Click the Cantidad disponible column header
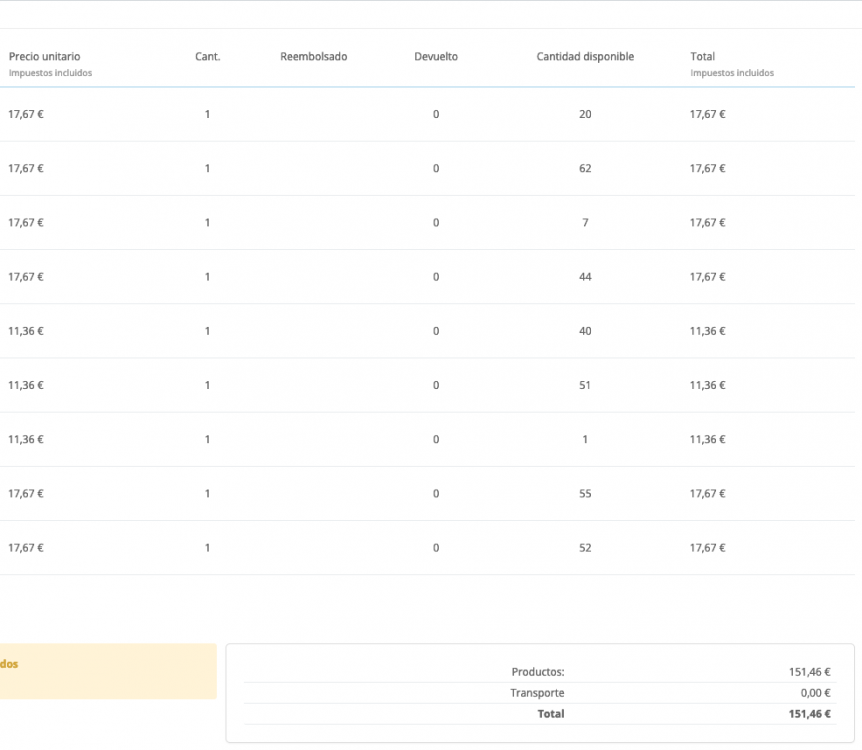Viewport: 862px width, 750px height. point(585,57)
